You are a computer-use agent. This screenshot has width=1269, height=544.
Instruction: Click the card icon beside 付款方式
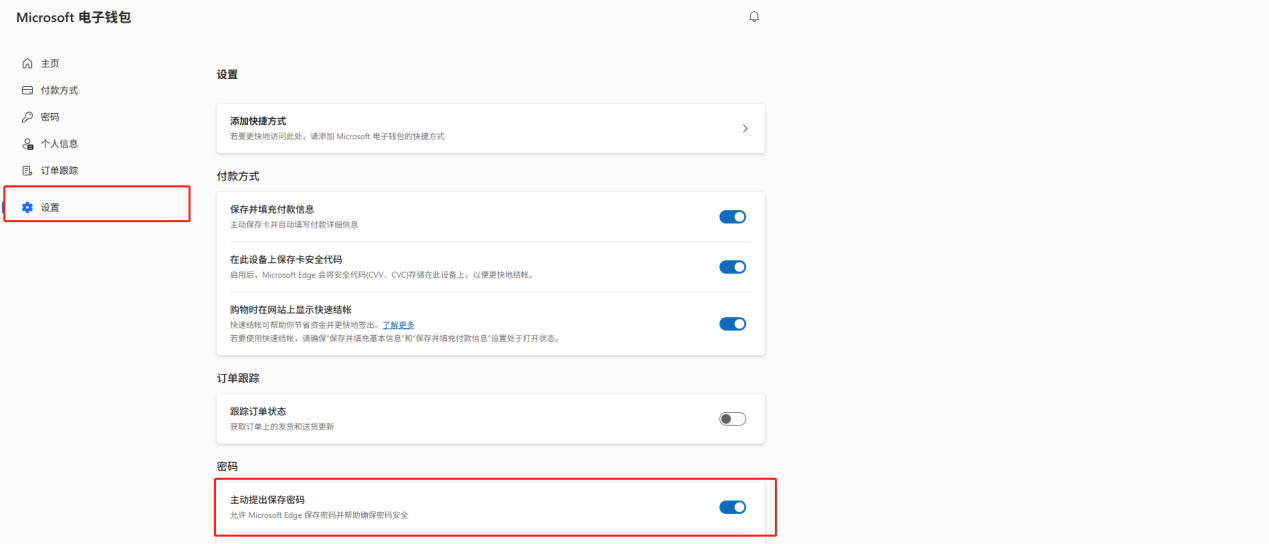pos(28,90)
